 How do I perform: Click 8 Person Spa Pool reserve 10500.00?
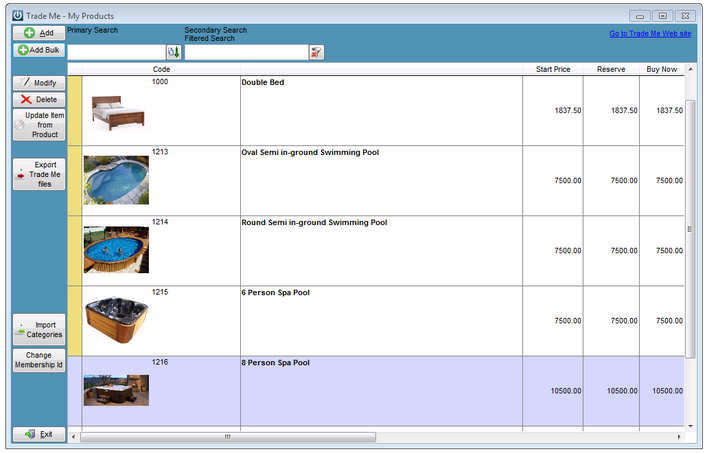pyautogui.click(x=622, y=391)
